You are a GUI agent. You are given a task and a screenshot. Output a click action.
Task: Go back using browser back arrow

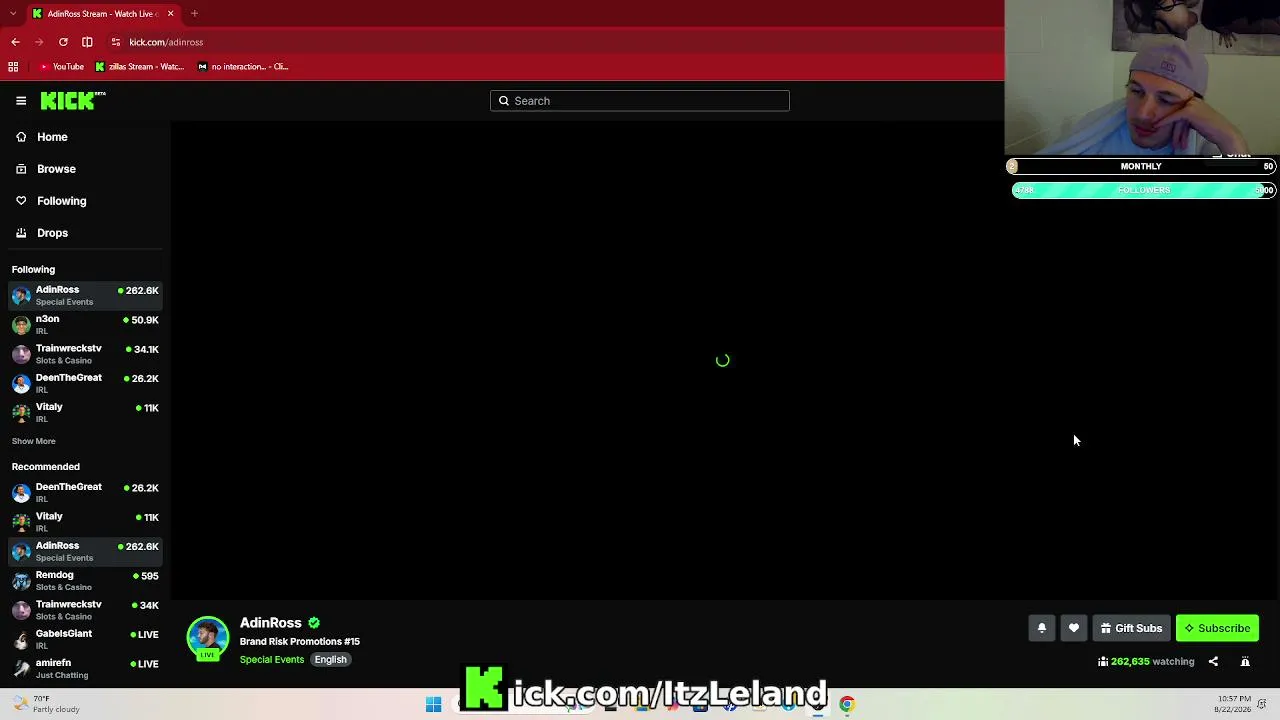point(15,42)
